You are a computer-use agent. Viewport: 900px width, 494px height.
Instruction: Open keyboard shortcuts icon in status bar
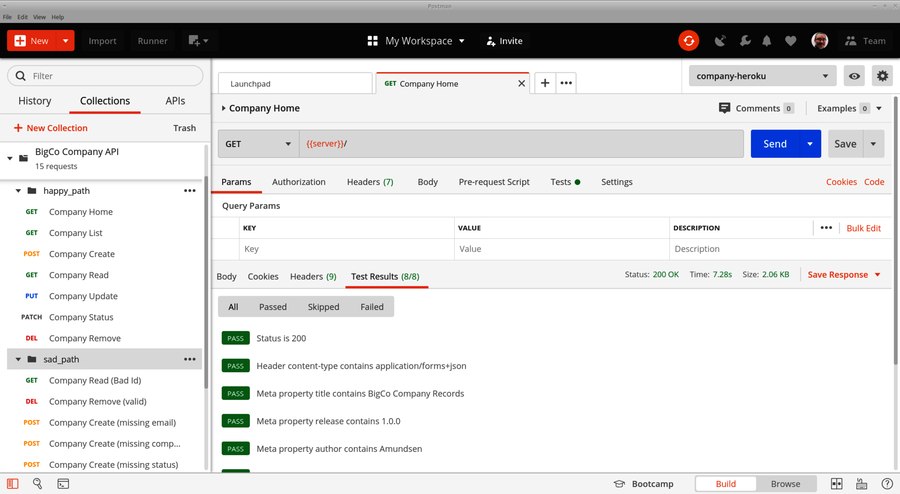[x=862, y=484]
